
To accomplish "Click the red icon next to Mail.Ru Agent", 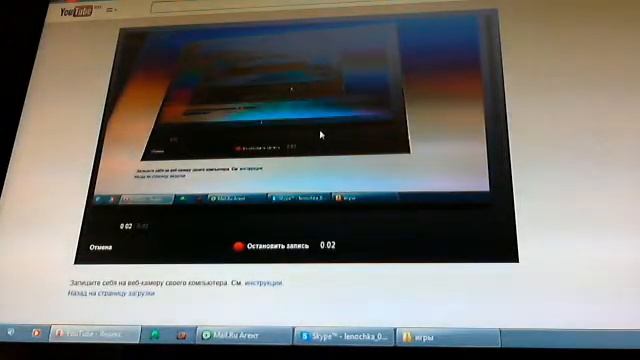I will [x=182, y=336].
